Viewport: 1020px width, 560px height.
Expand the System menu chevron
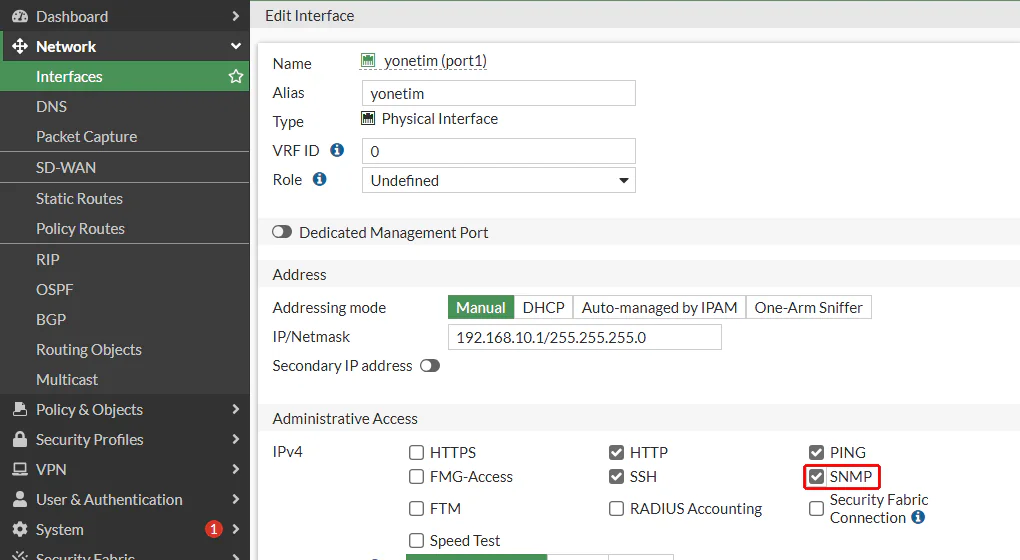235,529
